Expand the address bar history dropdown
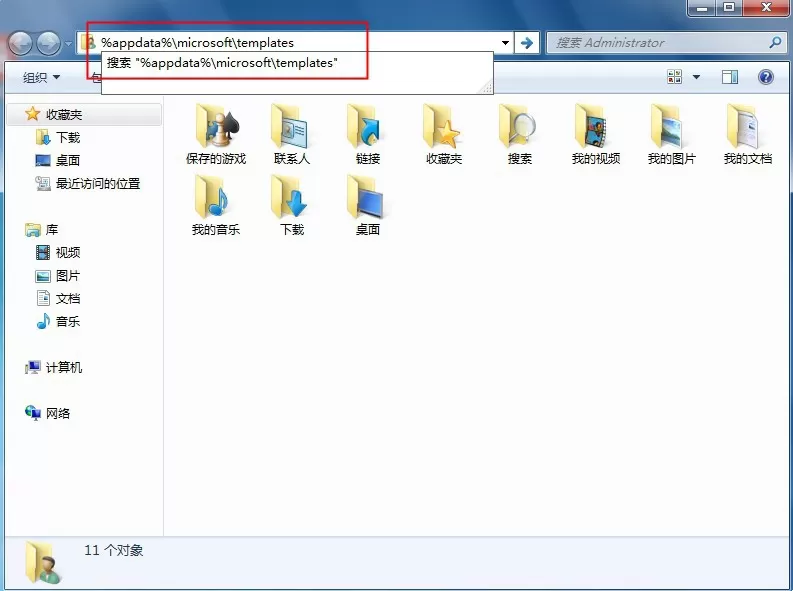 505,43
